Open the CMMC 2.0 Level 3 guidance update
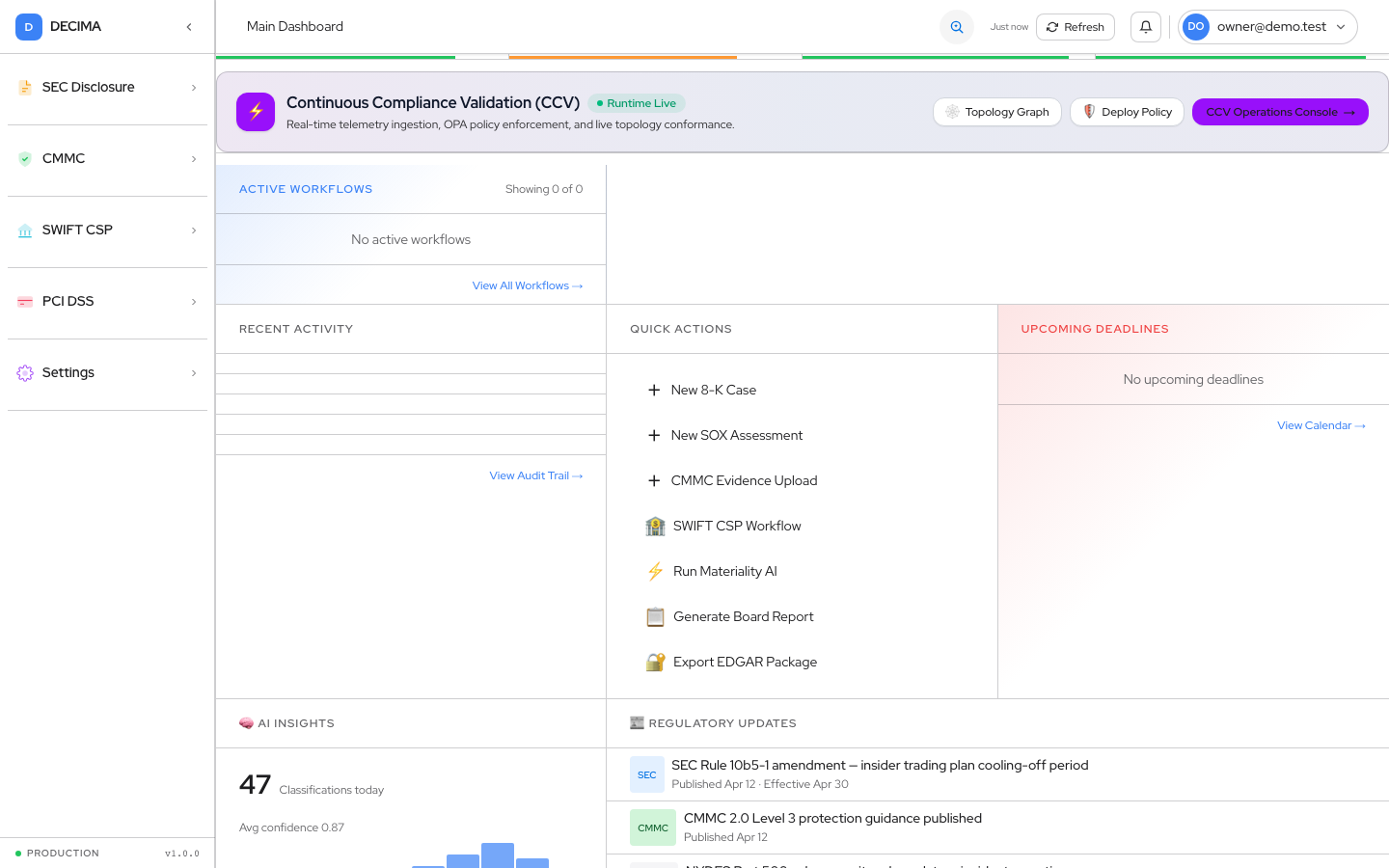 [x=997, y=827]
